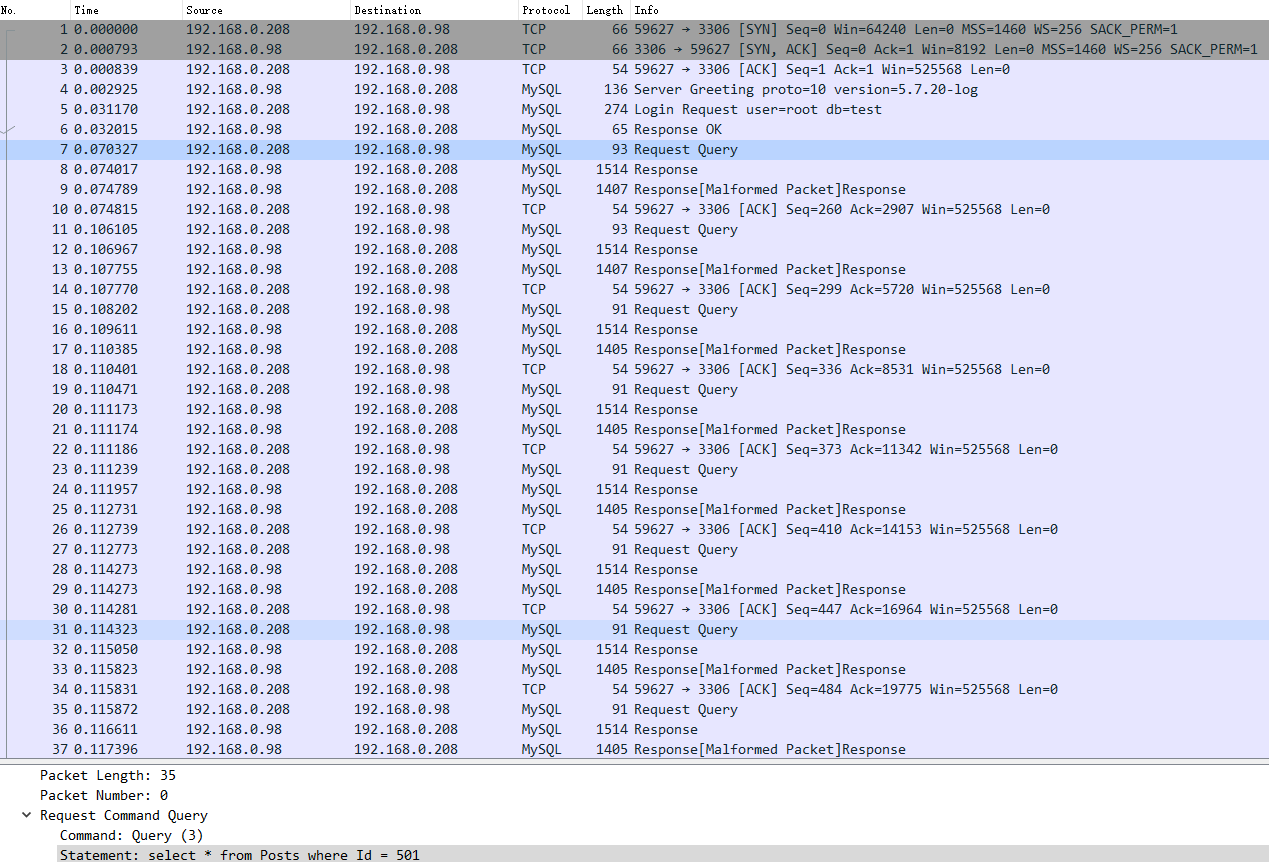The image size is (1269, 862).
Task: Click the Length column header
Action: tap(606, 10)
